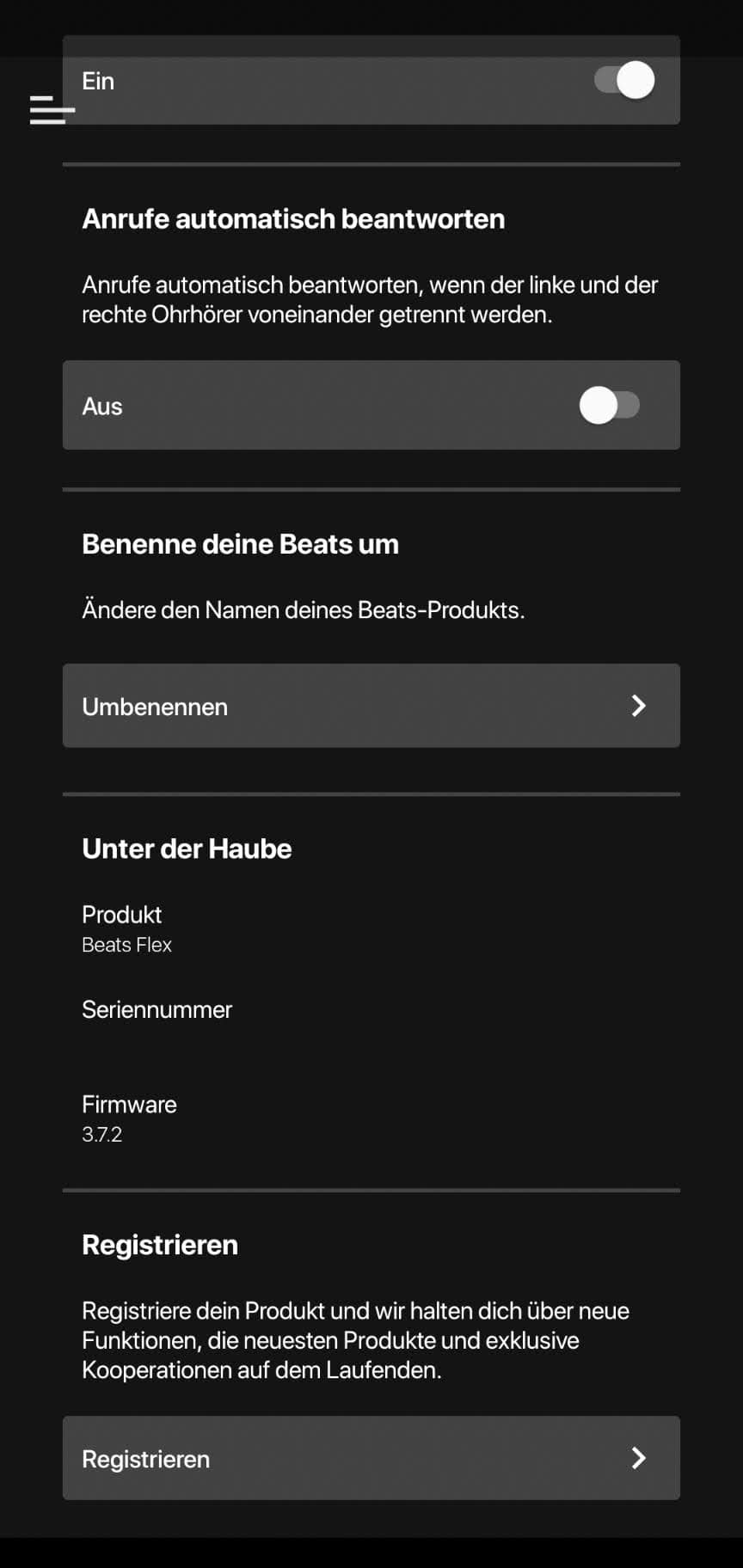The image size is (743, 1568).
Task: Tap the 'Registrieren' button label at bottom
Action: 146,1459
